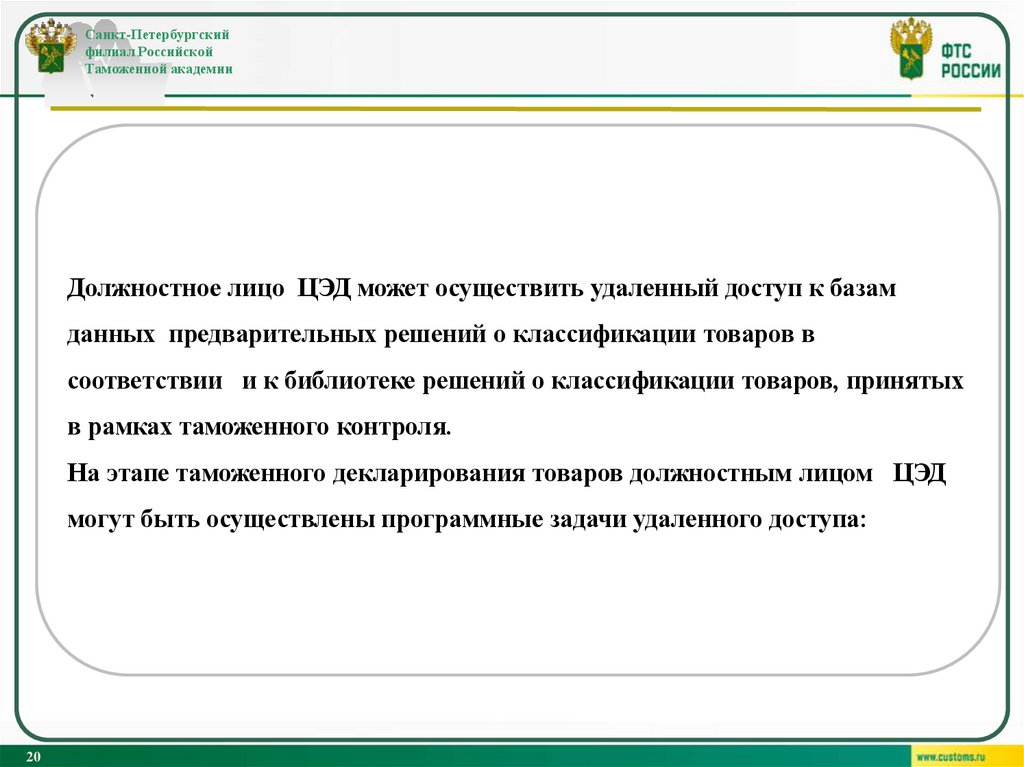Image resolution: width=1024 pixels, height=767 pixels.
Task: Click the line starting 'Должностное лицо ЦЭД может'
Action: pos(481,288)
